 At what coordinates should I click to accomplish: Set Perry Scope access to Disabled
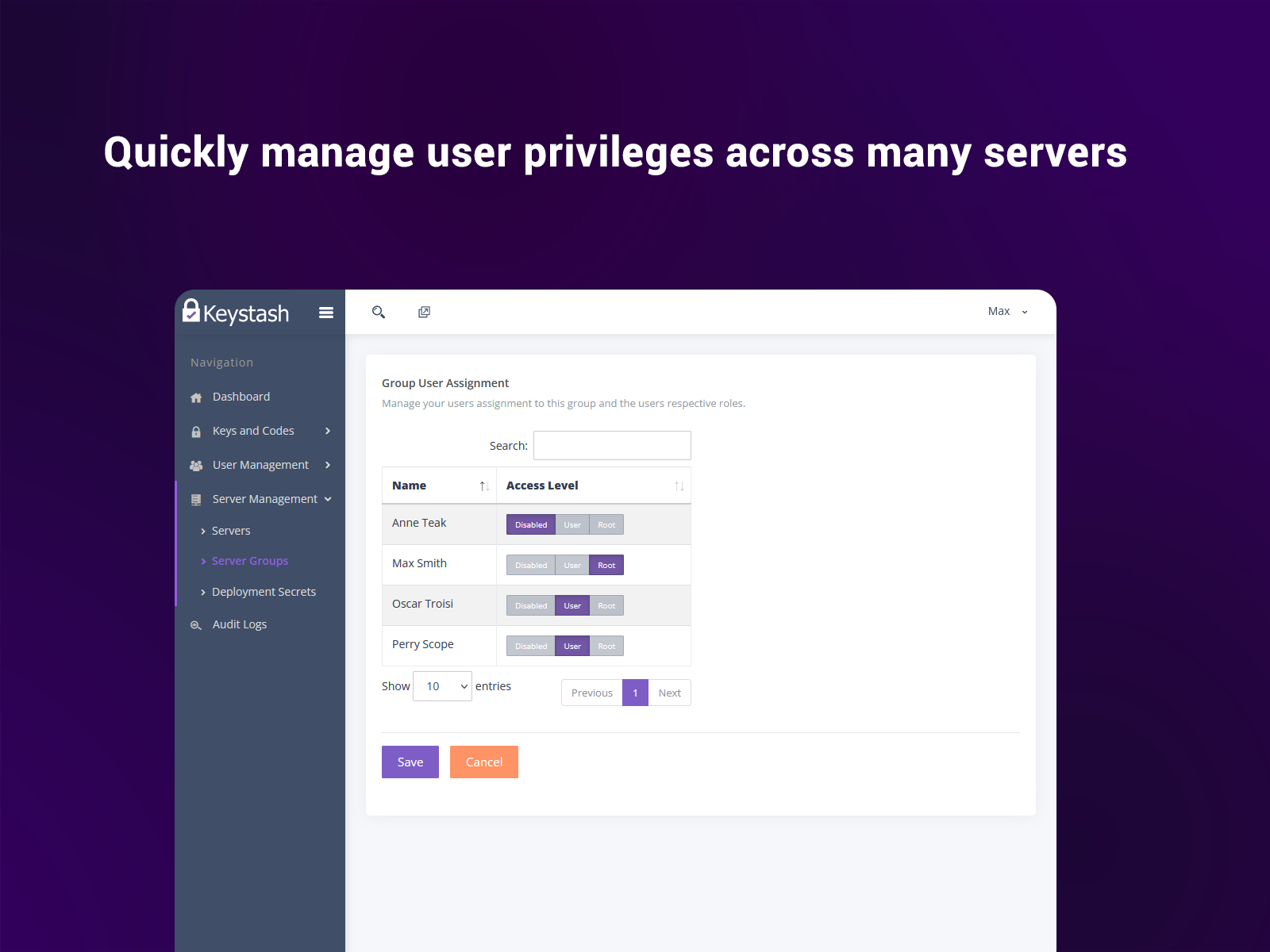tap(531, 646)
